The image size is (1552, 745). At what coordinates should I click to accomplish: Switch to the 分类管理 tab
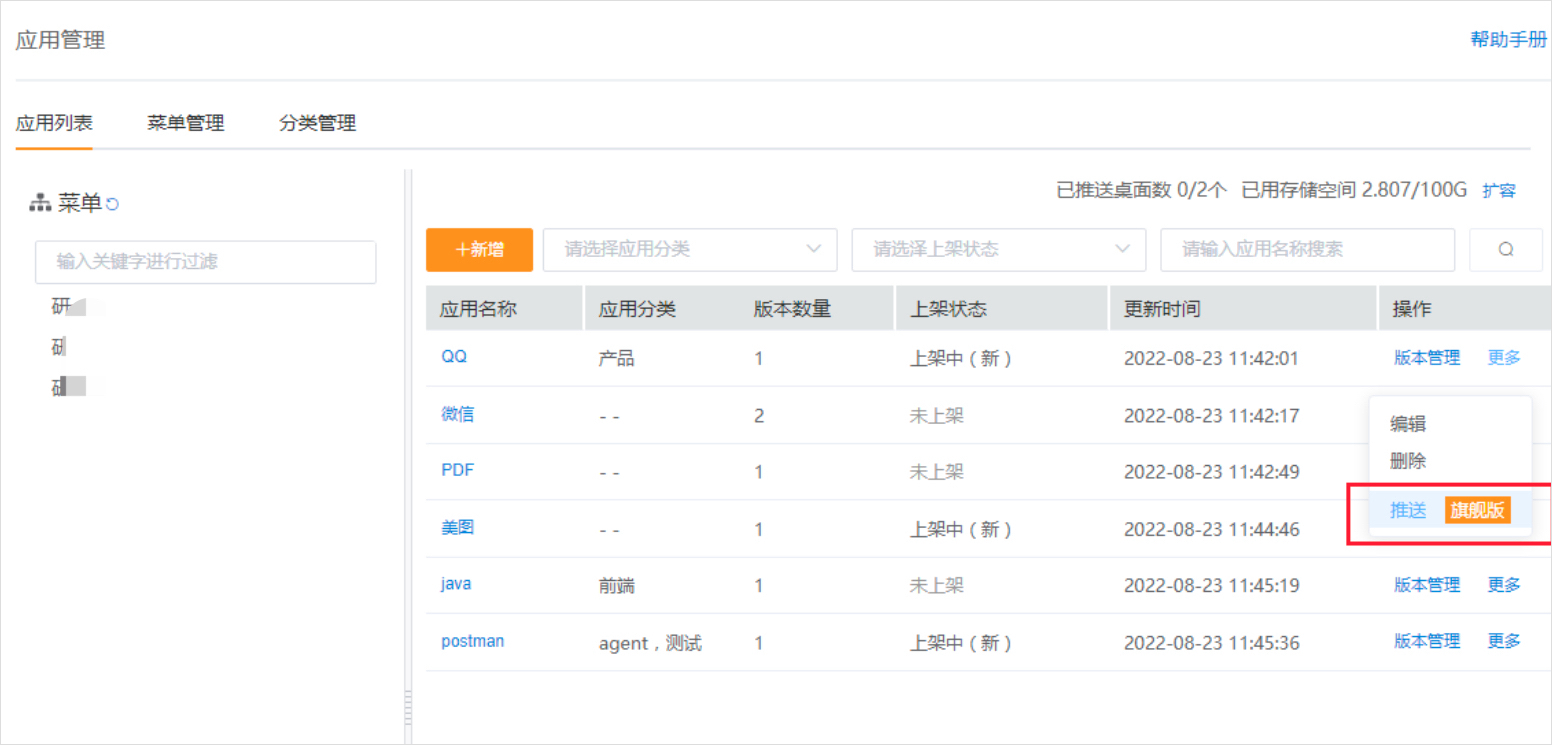316,122
